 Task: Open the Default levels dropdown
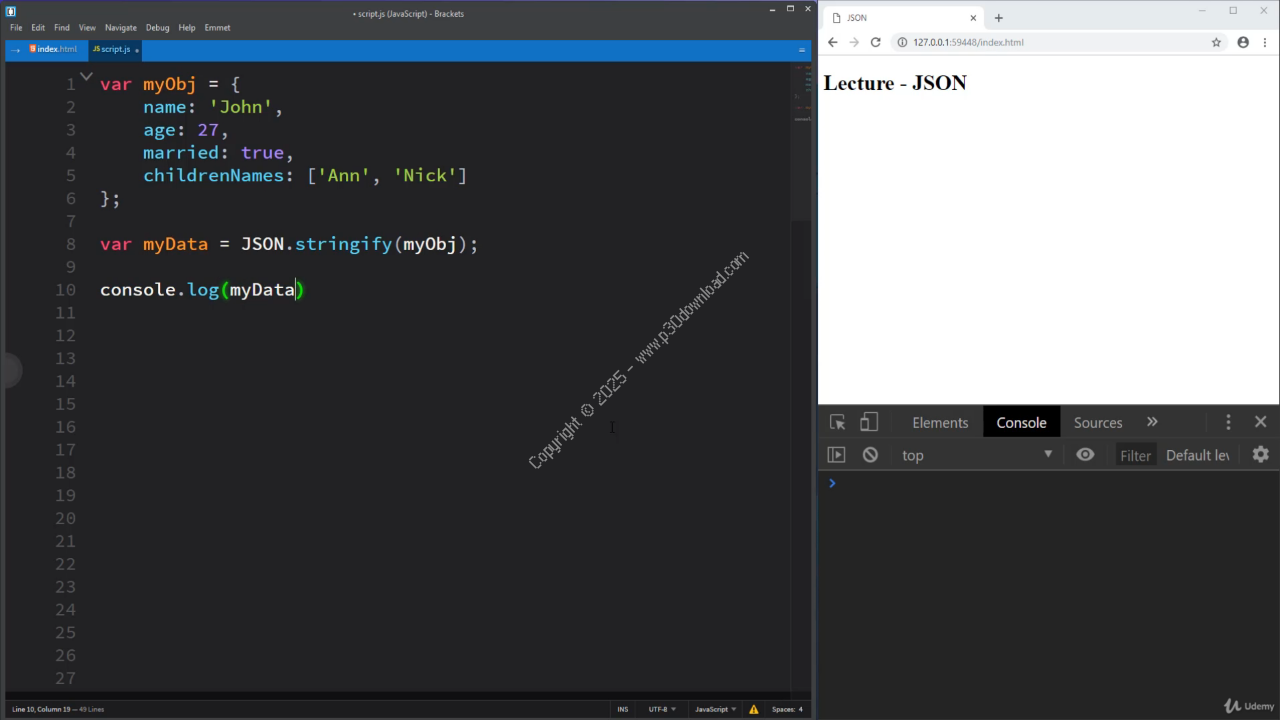point(1197,455)
